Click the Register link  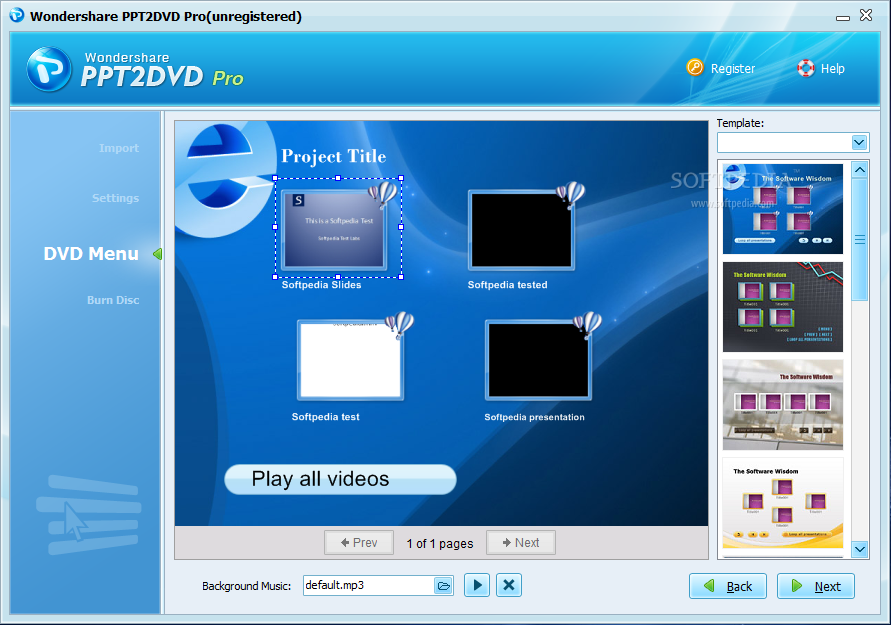(732, 69)
